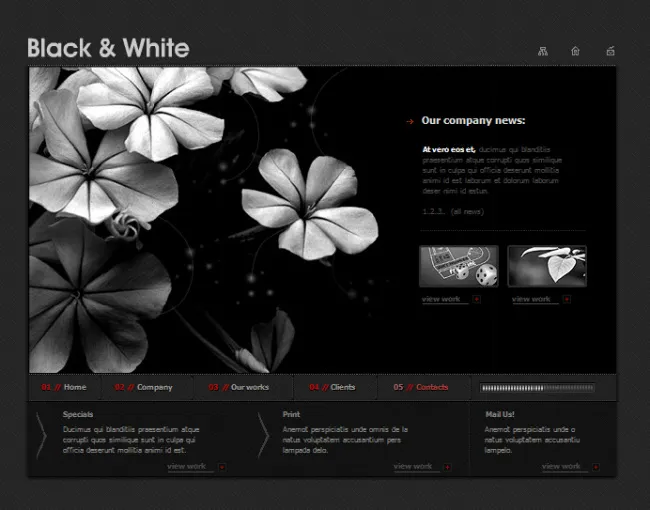Click the striped progress bar in navigation
The image size is (650, 510).
pos(537,388)
